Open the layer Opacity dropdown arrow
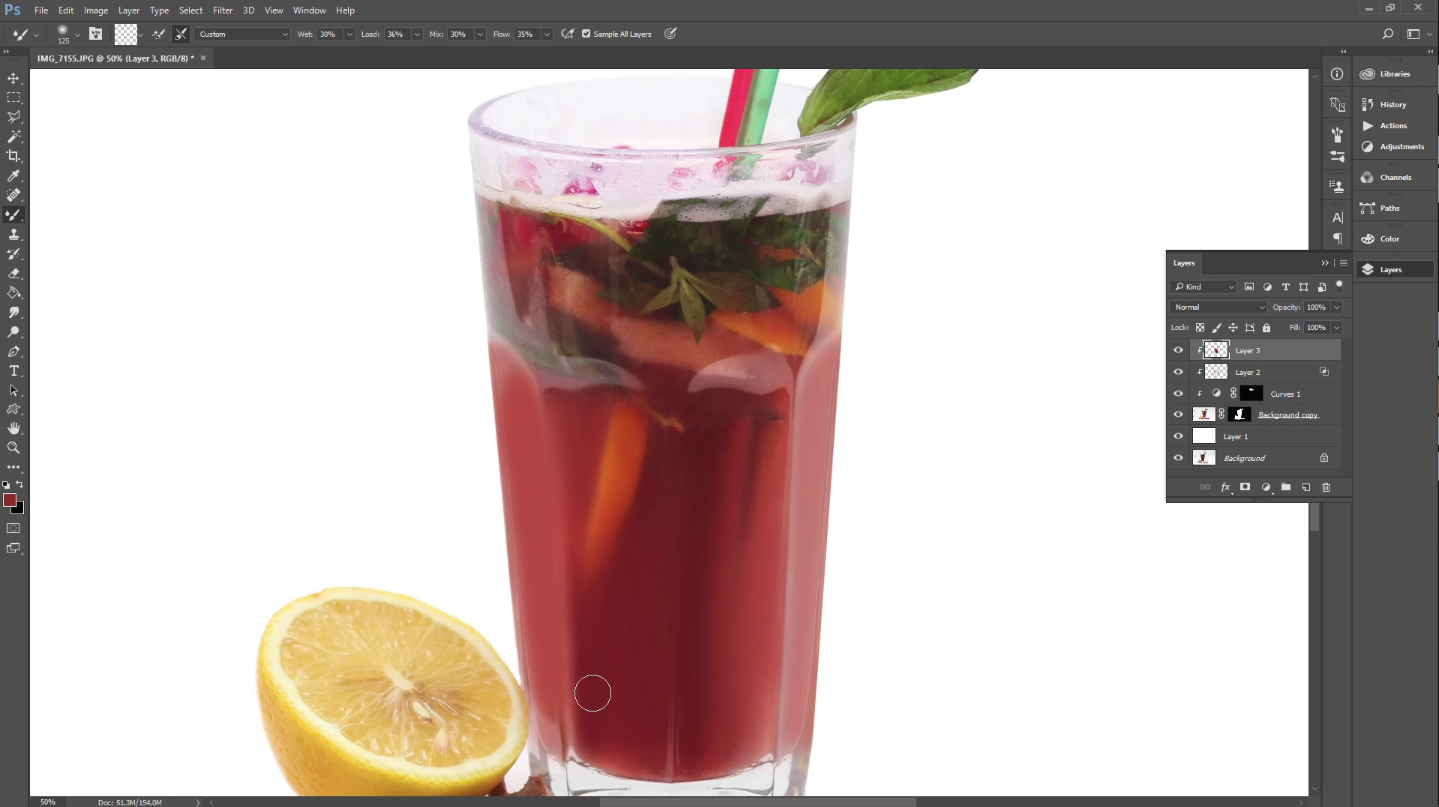 1337,307
